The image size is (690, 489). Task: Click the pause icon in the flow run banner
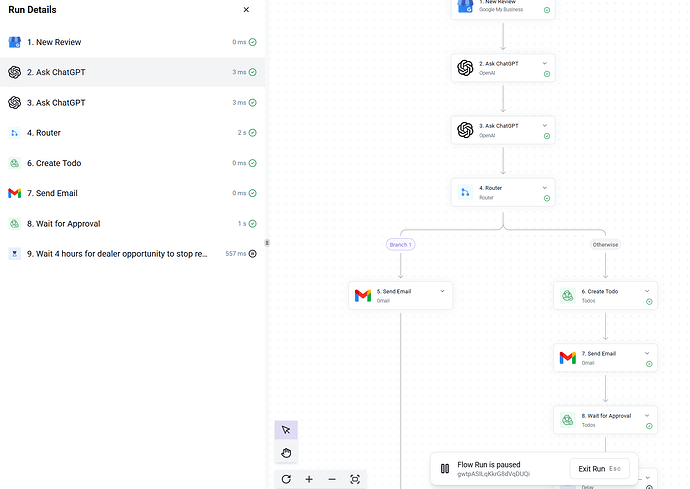445,469
